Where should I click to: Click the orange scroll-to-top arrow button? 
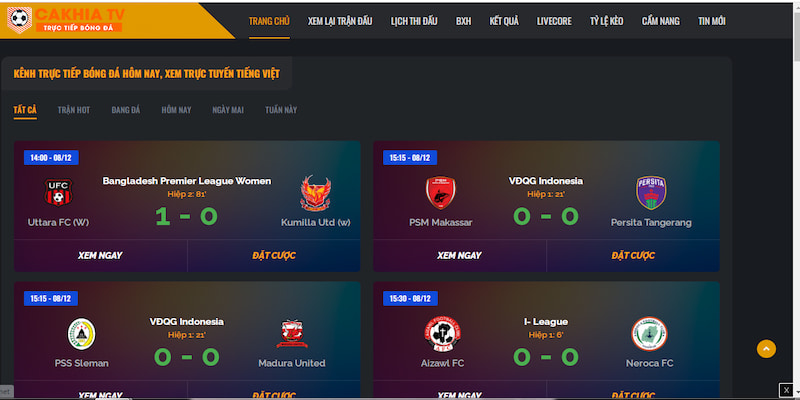766,348
